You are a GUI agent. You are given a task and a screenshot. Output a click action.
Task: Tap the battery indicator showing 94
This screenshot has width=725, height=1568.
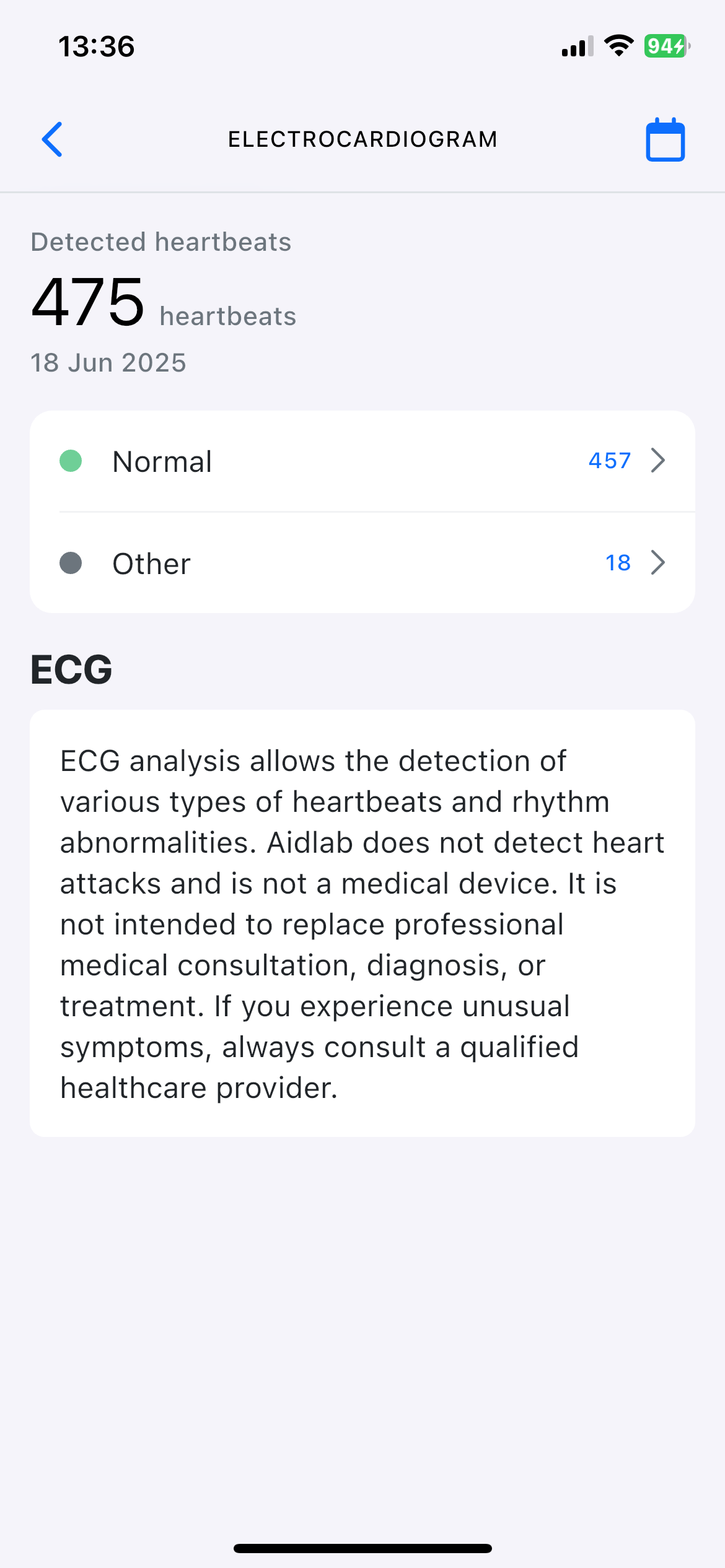click(x=666, y=46)
